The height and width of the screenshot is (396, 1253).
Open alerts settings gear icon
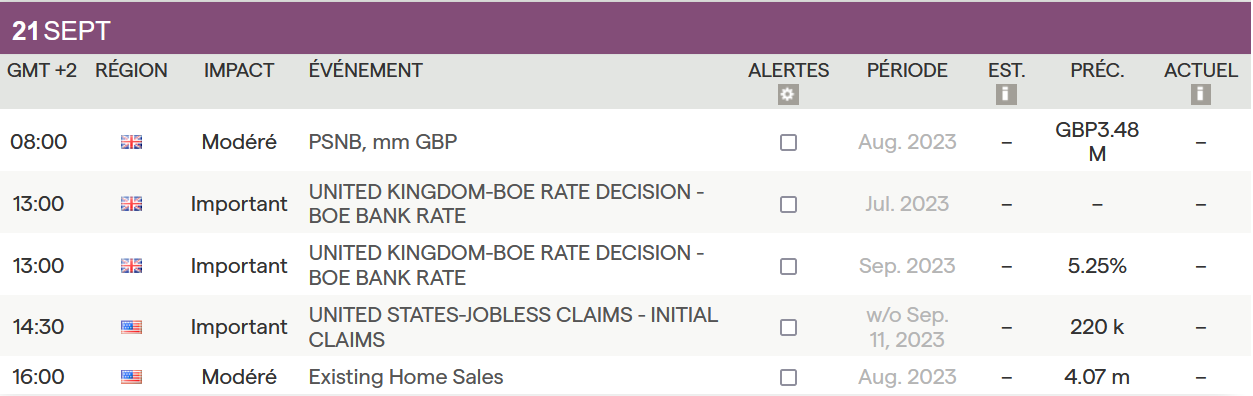click(788, 95)
